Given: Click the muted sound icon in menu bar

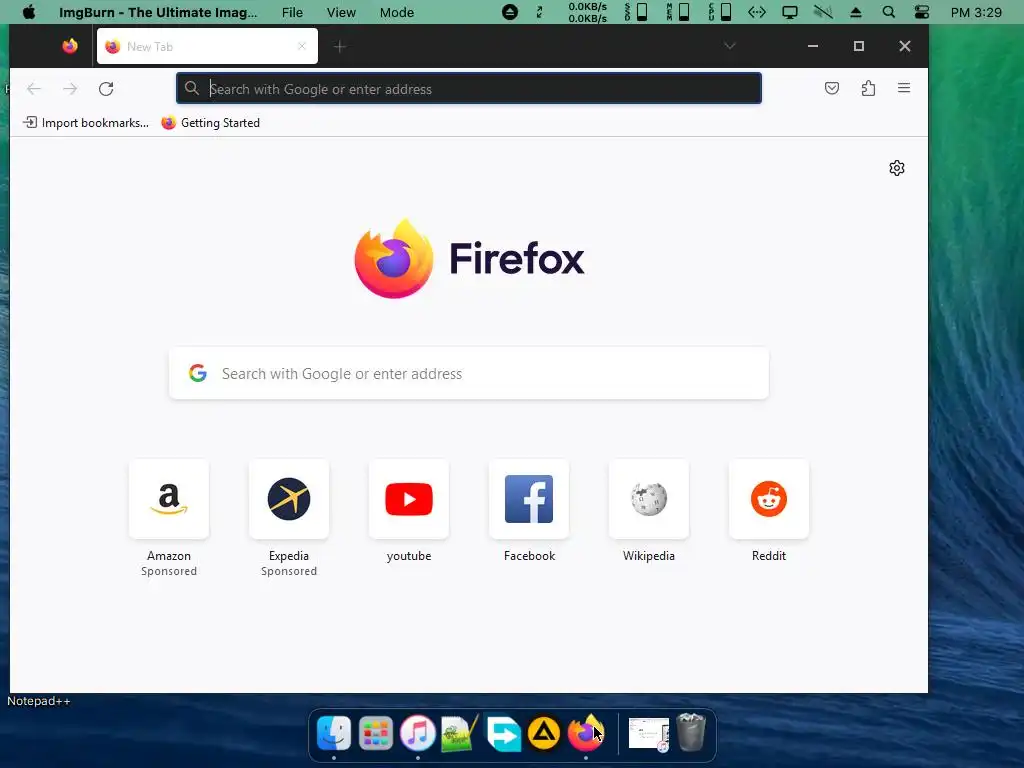Looking at the screenshot, I should (823, 12).
